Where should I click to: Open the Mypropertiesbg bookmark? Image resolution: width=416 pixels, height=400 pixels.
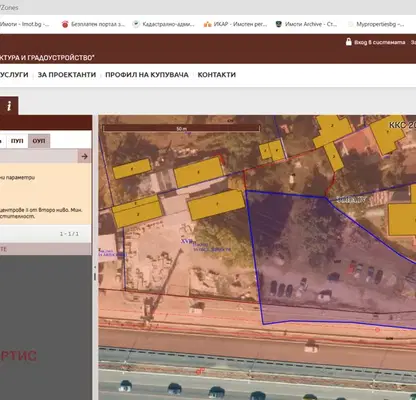coord(376,24)
